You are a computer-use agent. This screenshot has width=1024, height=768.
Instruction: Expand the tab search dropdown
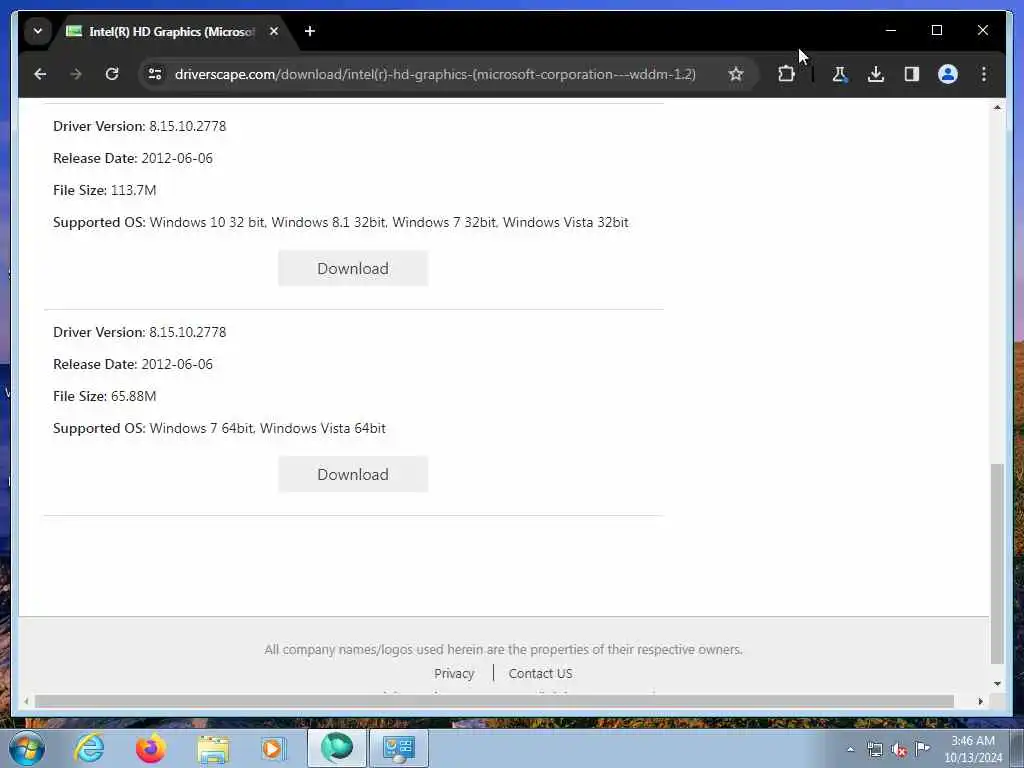(x=38, y=31)
